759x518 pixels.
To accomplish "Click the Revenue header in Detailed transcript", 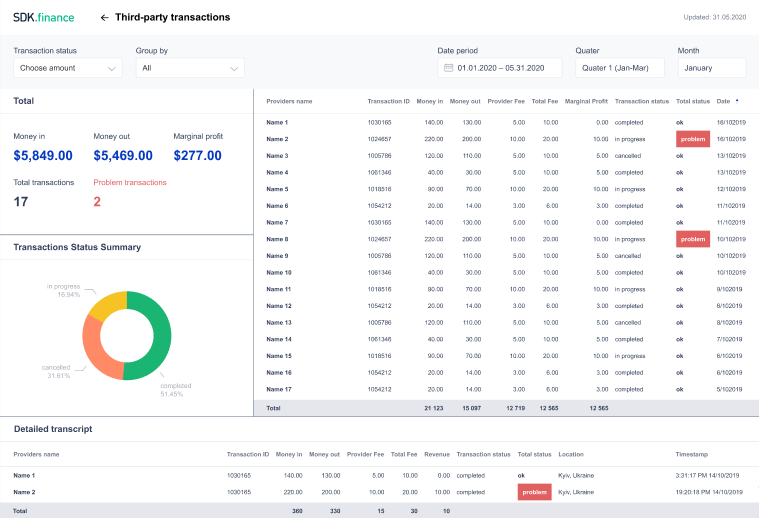I will [x=437, y=454].
